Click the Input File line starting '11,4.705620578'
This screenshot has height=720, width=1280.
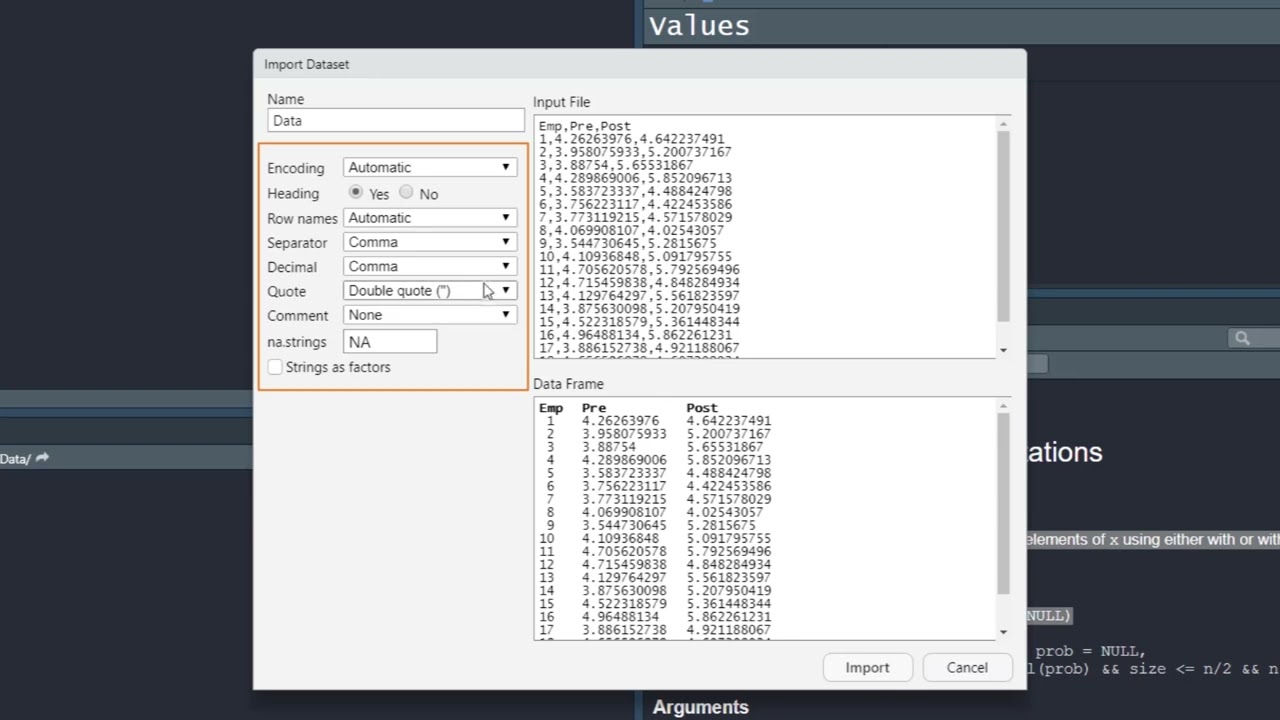tap(639, 269)
